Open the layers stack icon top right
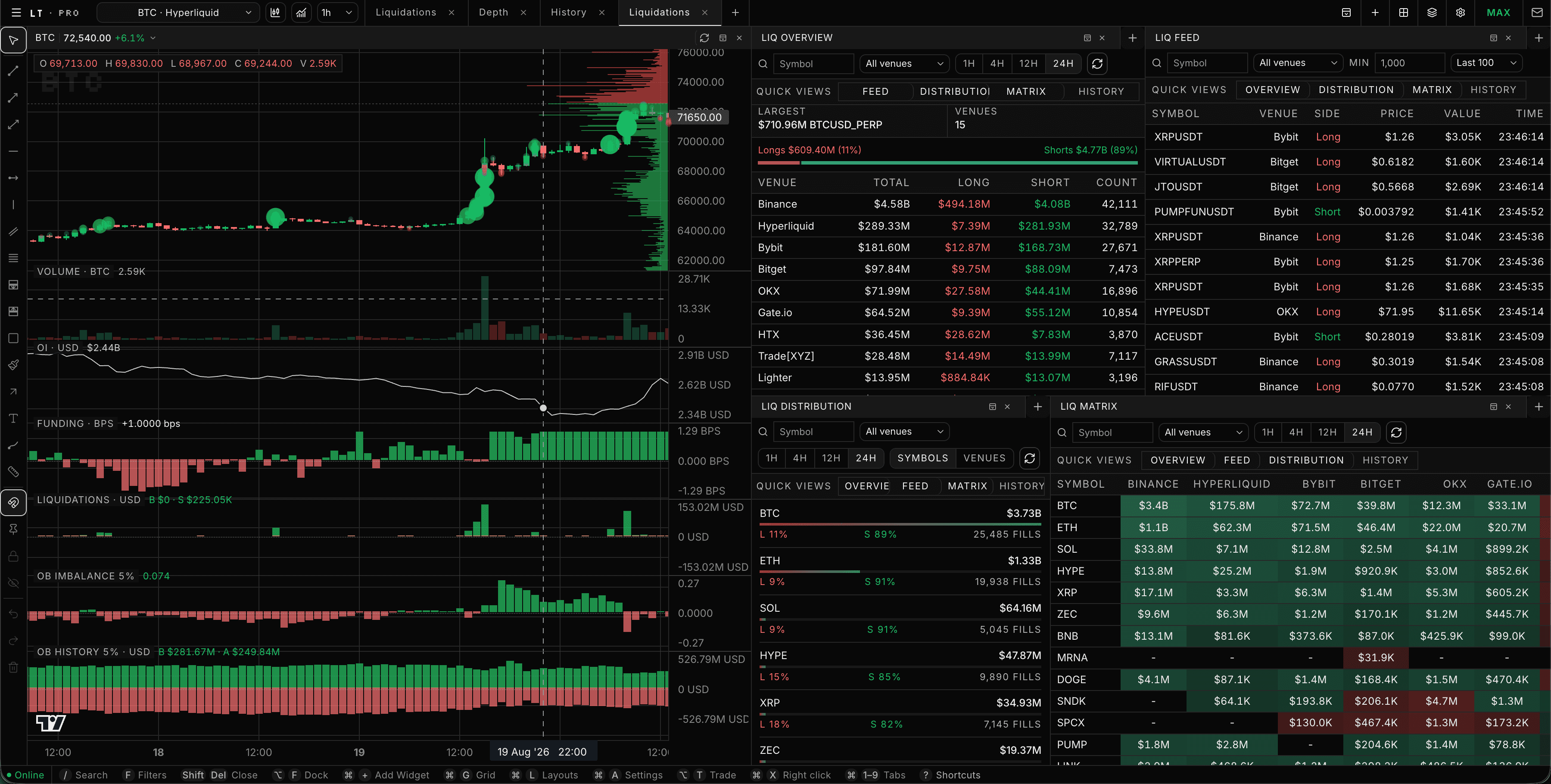1551x784 pixels. 1432,12
